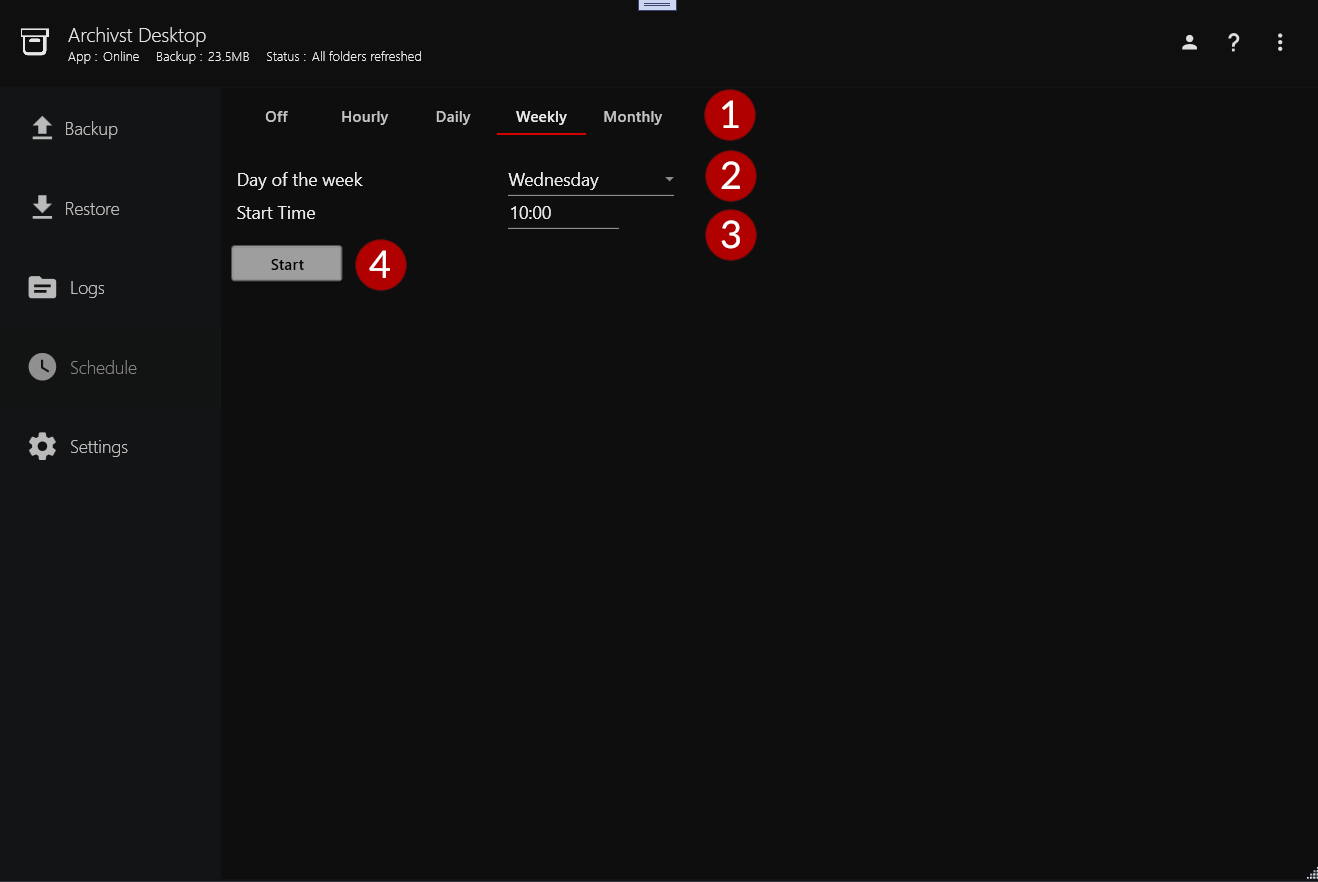Click the Backup upload arrow icon

pyautogui.click(x=42, y=128)
